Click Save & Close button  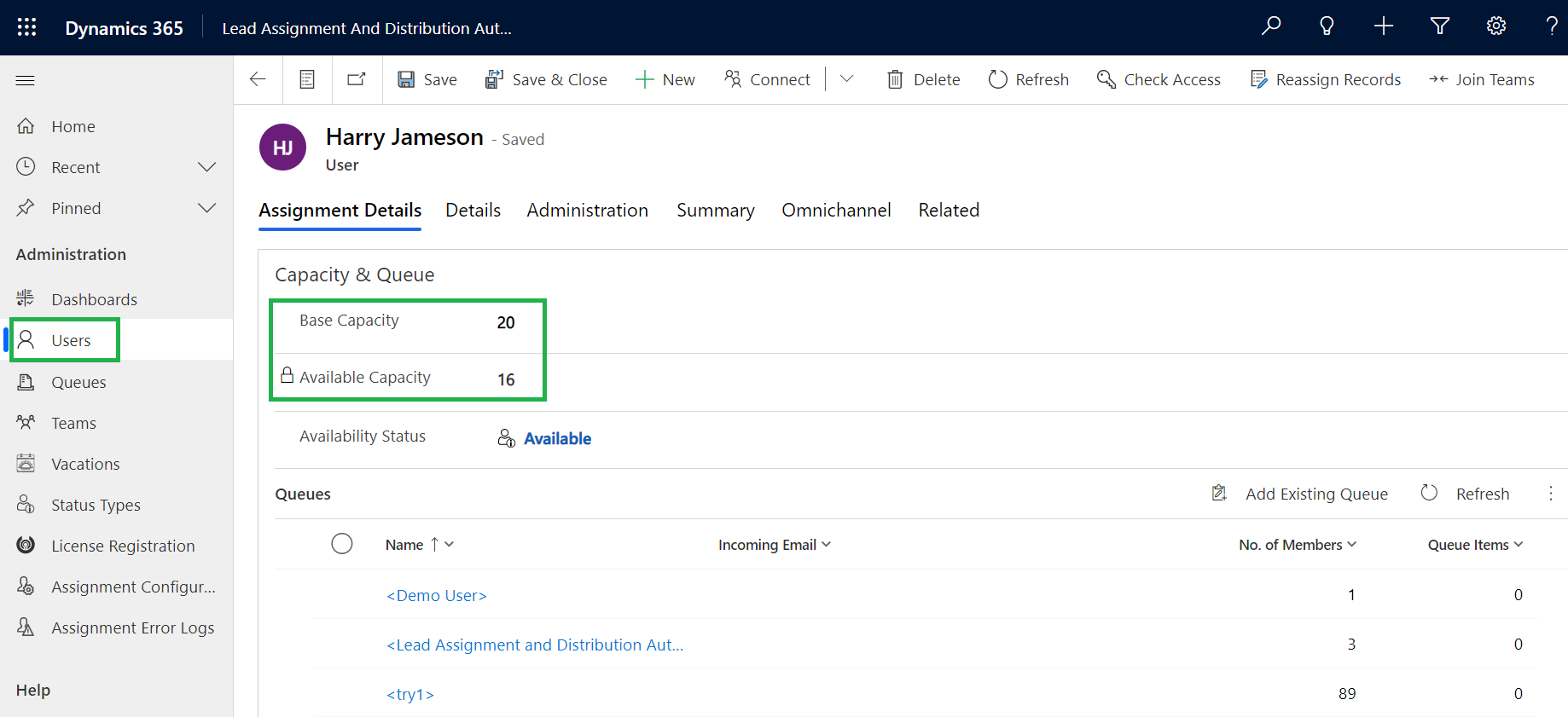click(x=546, y=79)
